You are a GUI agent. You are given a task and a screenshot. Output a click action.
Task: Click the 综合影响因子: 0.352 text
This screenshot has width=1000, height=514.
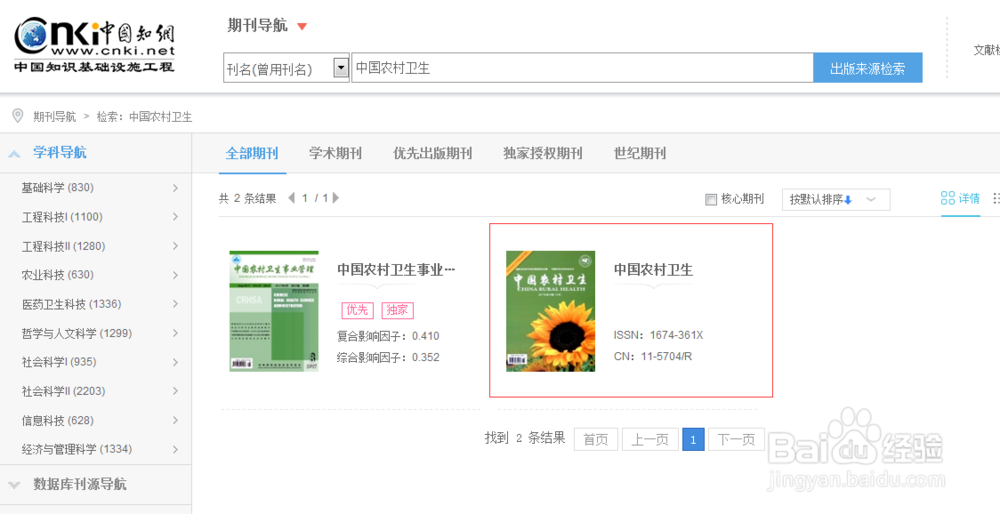(388, 357)
